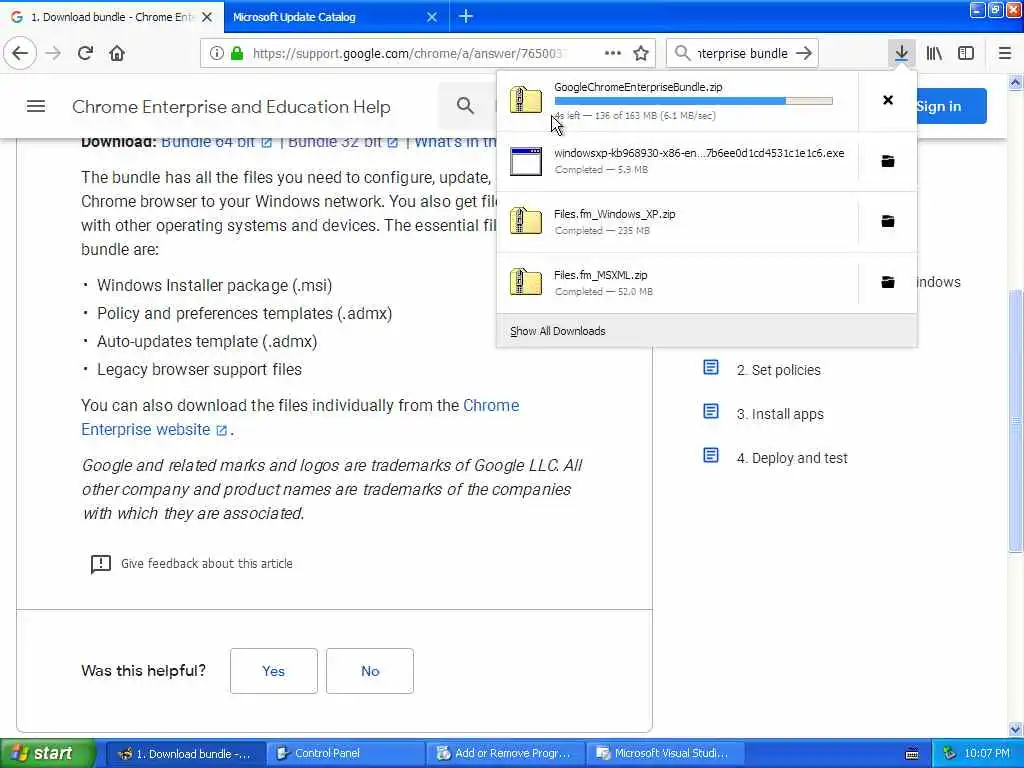The image size is (1024, 768).
Task: Switch to Microsoft Visual Studio taskbar item
Action: 664,753
